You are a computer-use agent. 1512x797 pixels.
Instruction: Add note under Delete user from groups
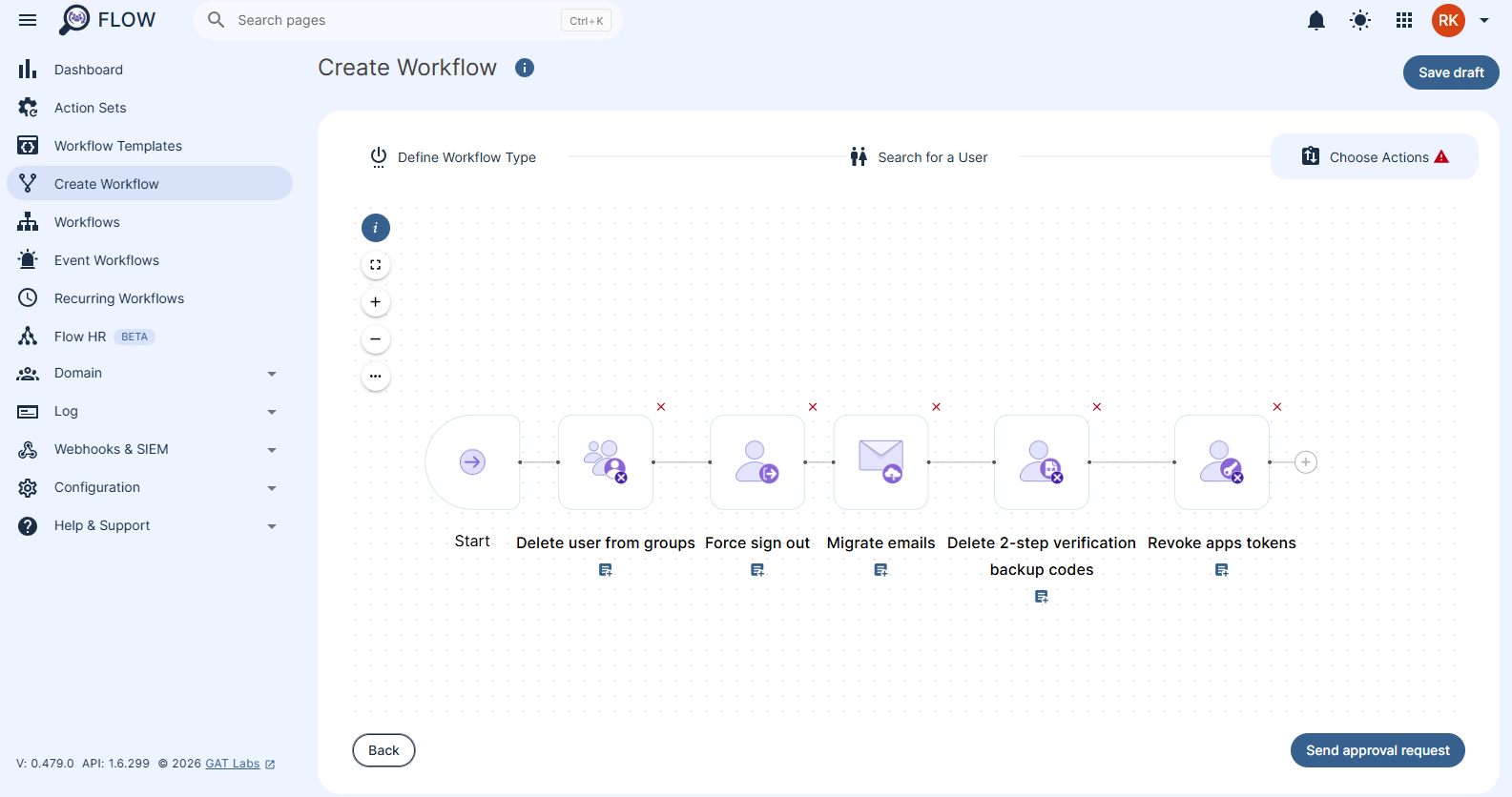click(606, 570)
